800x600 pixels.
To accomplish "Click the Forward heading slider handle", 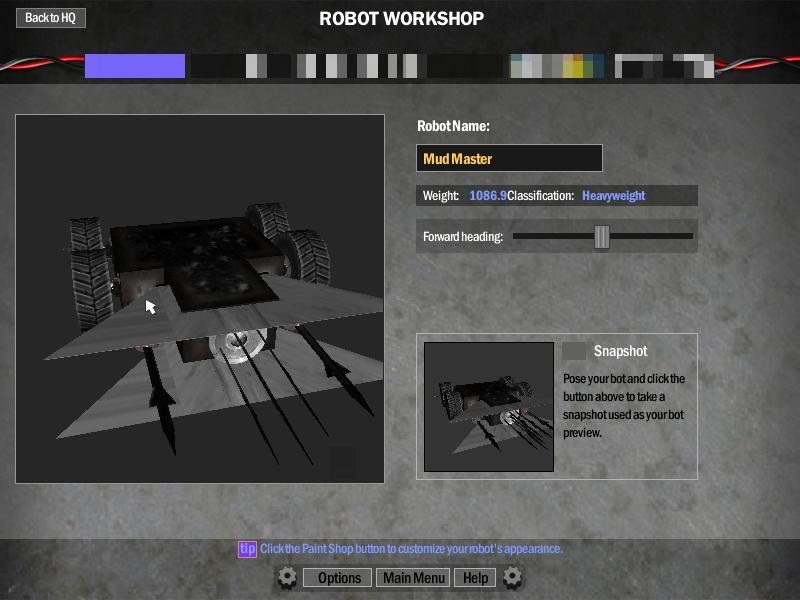I will (602, 236).
